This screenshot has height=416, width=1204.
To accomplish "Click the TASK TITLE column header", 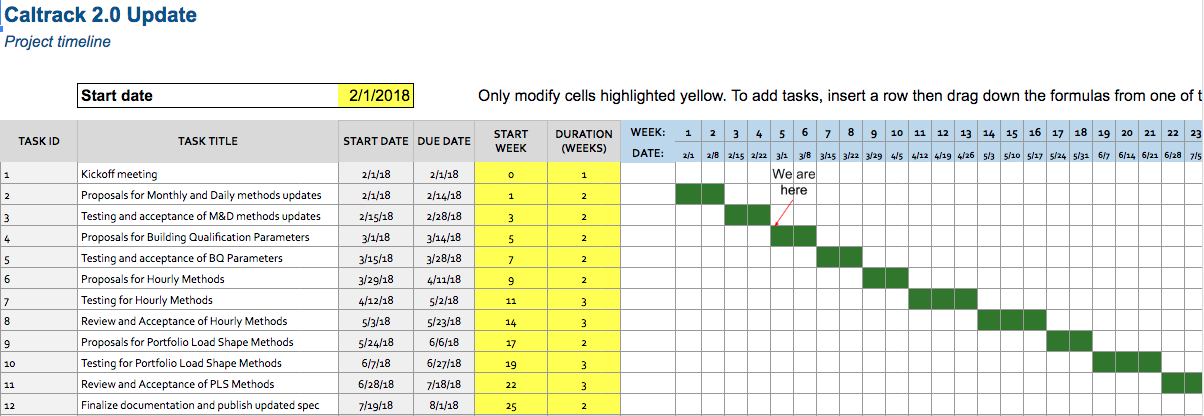I will (208, 142).
